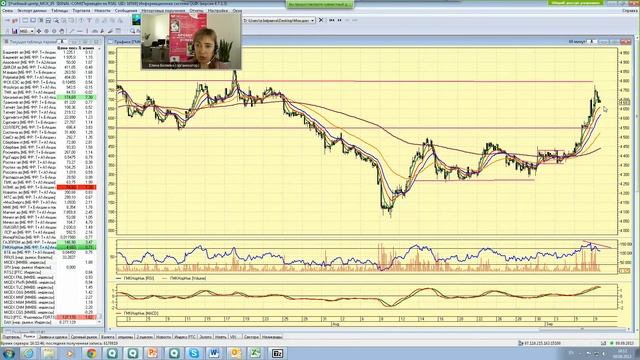Click the green notification banner at top center
This screenshot has height=360, width=640.
click(320, 4)
